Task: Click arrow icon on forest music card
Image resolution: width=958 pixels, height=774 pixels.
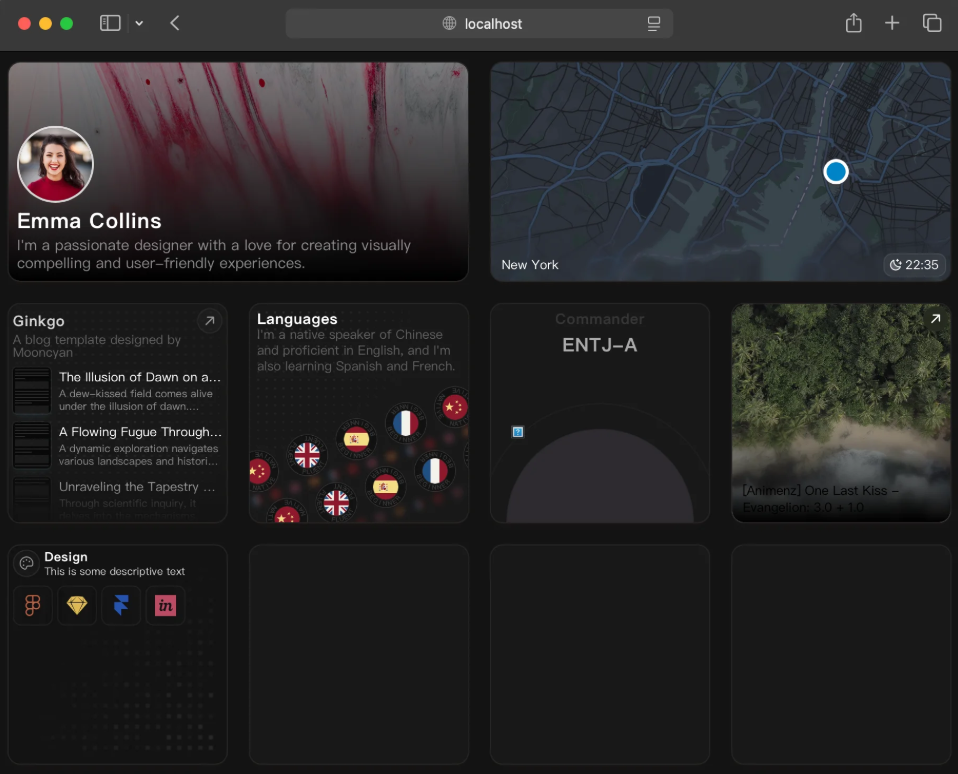Action: click(x=935, y=319)
